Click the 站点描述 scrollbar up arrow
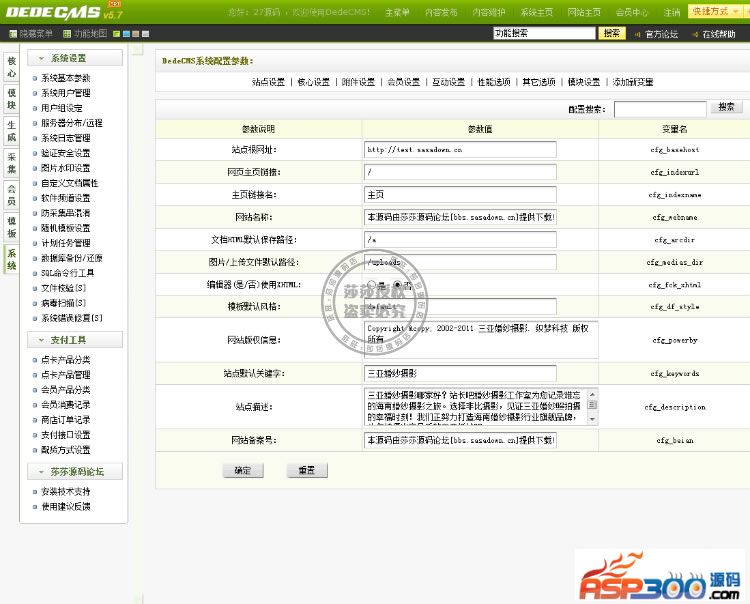This screenshot has width=750, height=604. tap(593, 394)
